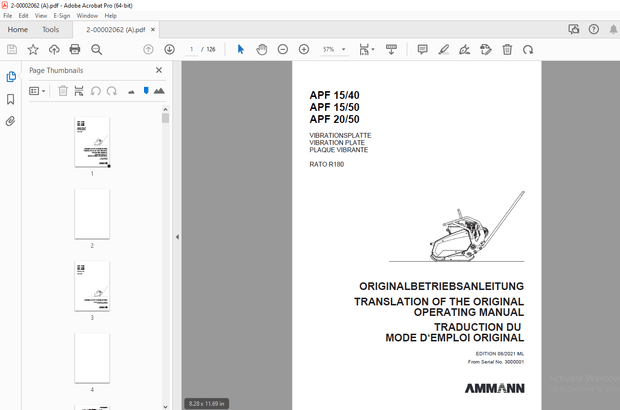This screenshot has height=410, width=620.
Task: Select the 2-00002062 (A).pdf document tab
Action: coord(115,30)
